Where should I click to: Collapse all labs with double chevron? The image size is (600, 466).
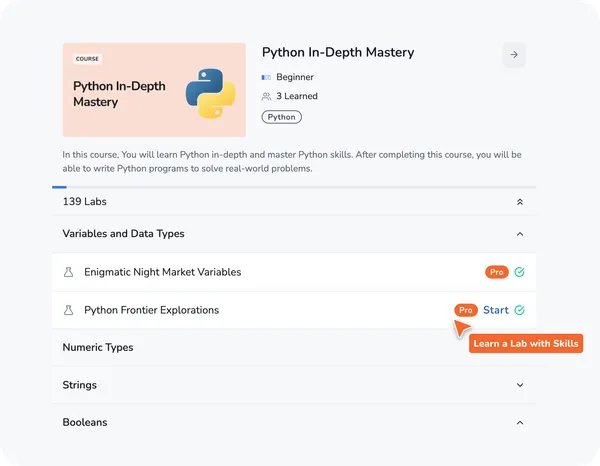(519, 202)
